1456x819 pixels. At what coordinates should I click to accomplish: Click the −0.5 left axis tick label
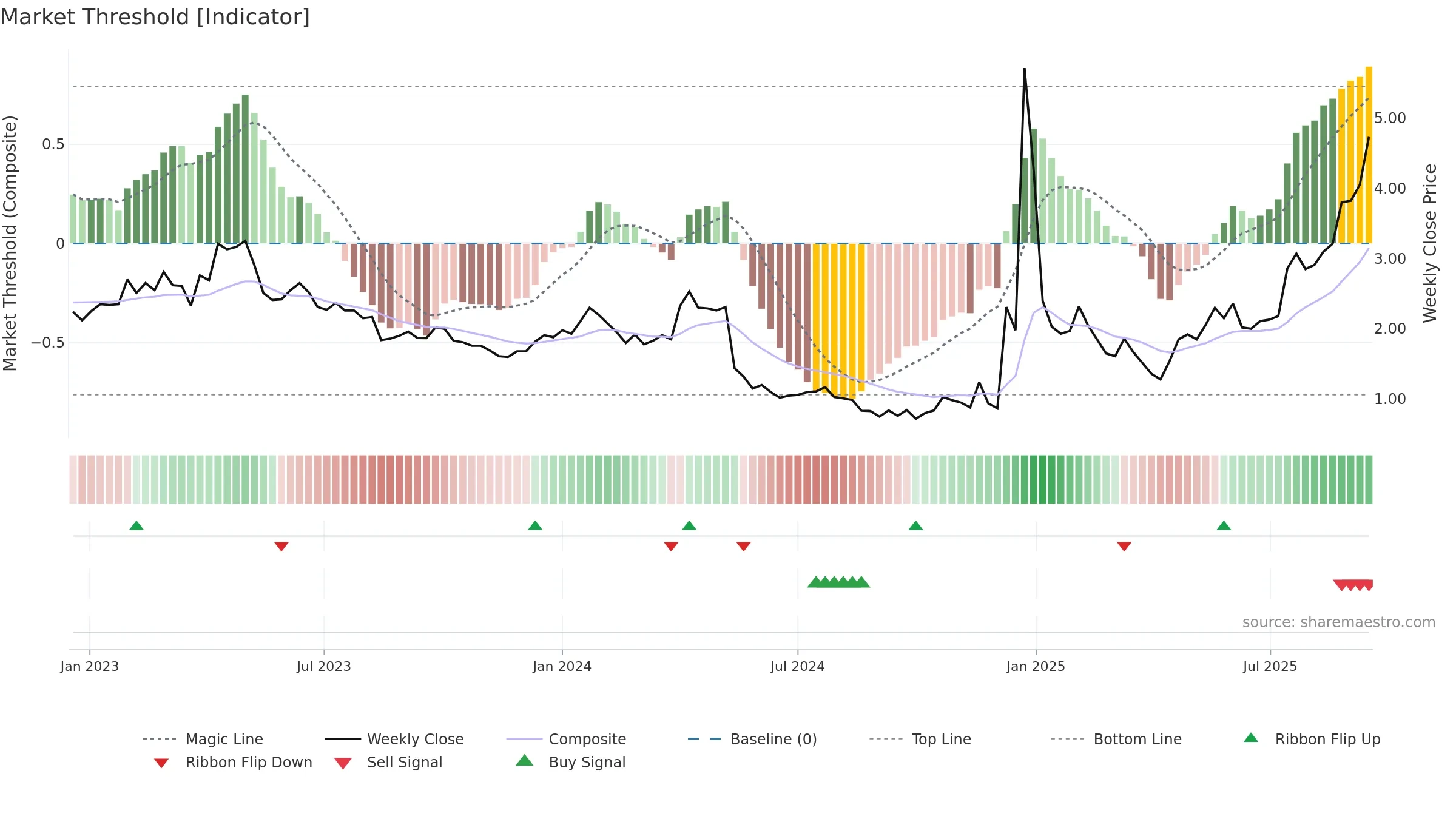[x=48, y=343]
